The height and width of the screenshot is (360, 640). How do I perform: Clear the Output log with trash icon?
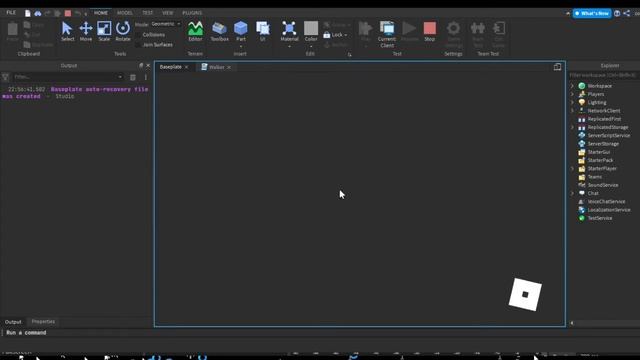pos(133,77)
